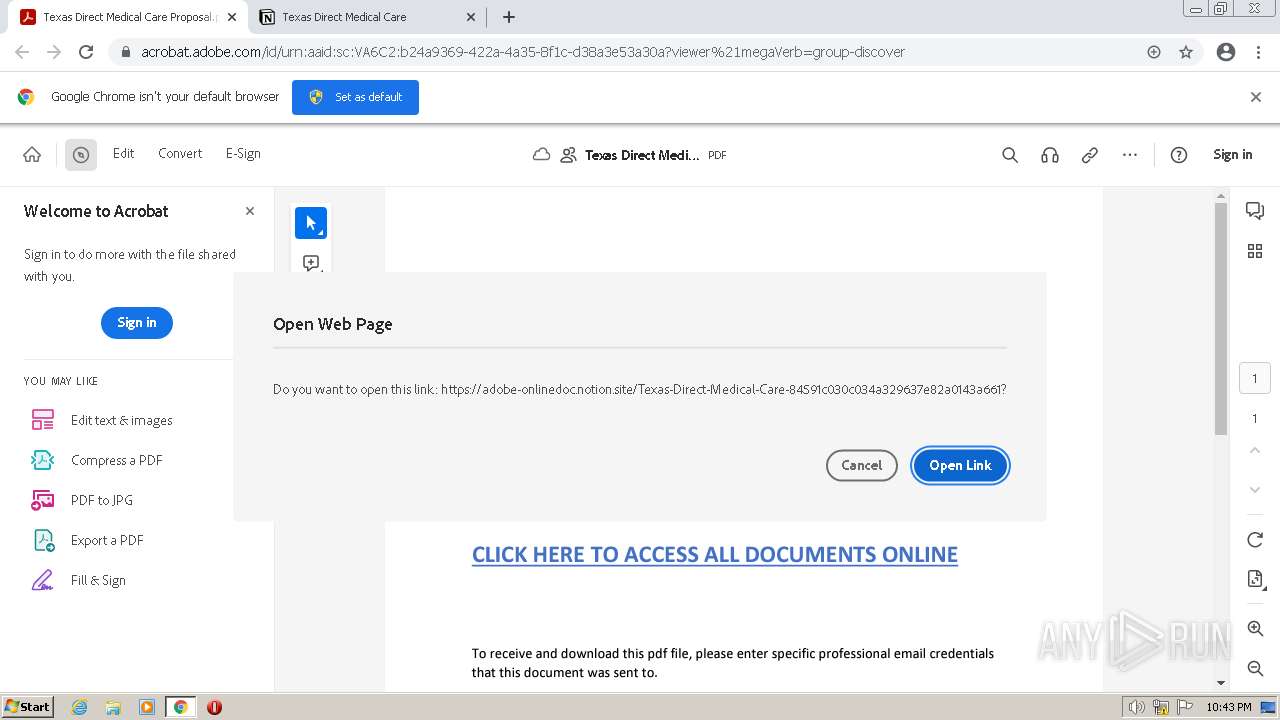Click the CLICK HERE TO ACCESS ALL DOCUMENTS link

tap(715, 554)
